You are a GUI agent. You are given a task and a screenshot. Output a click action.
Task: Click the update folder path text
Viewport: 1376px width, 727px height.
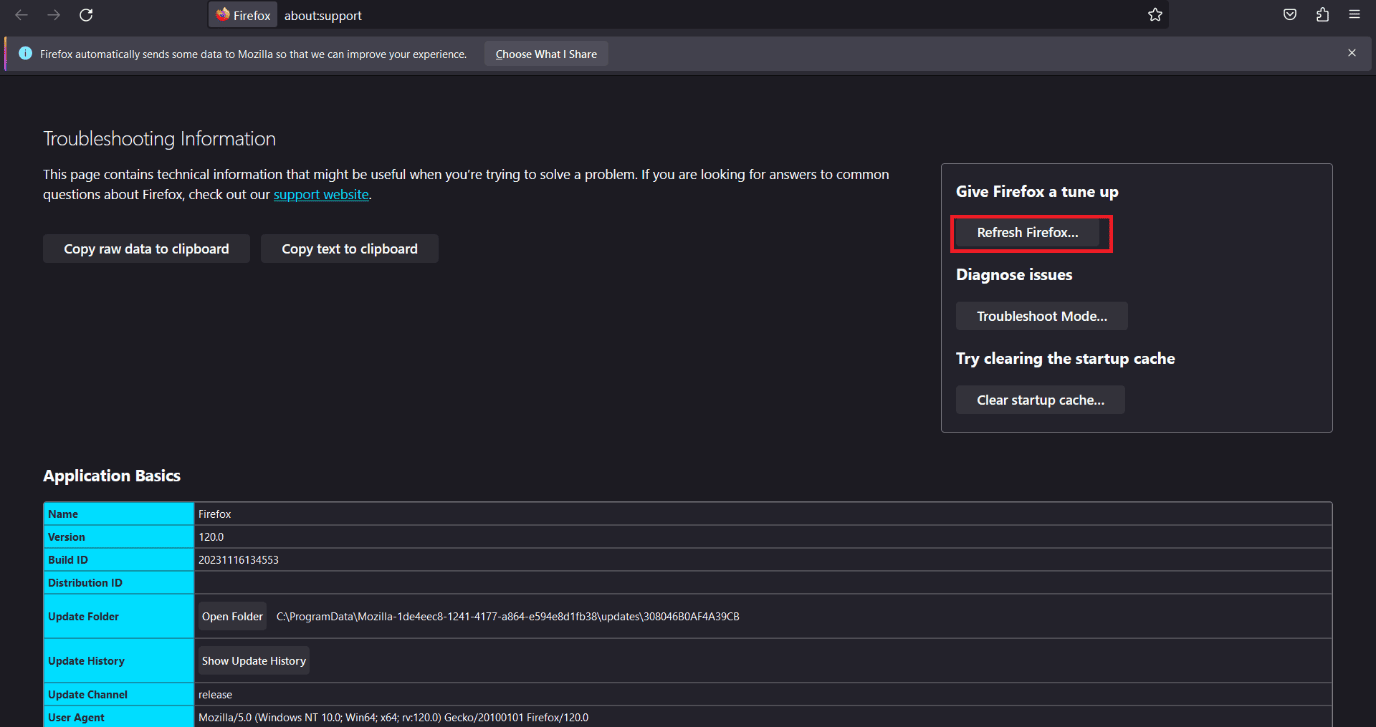click(508, 617)
